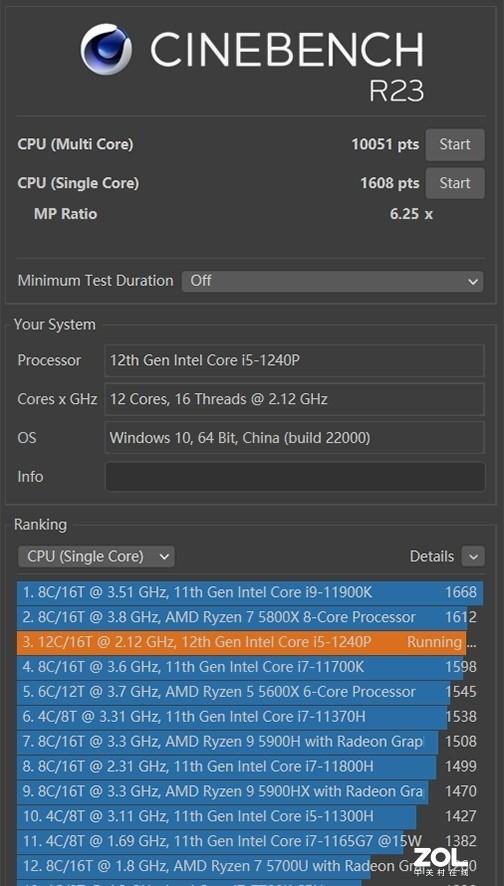Start the CPU Single Core test
This screenshot has height=886, width=504.
[455, 183]
